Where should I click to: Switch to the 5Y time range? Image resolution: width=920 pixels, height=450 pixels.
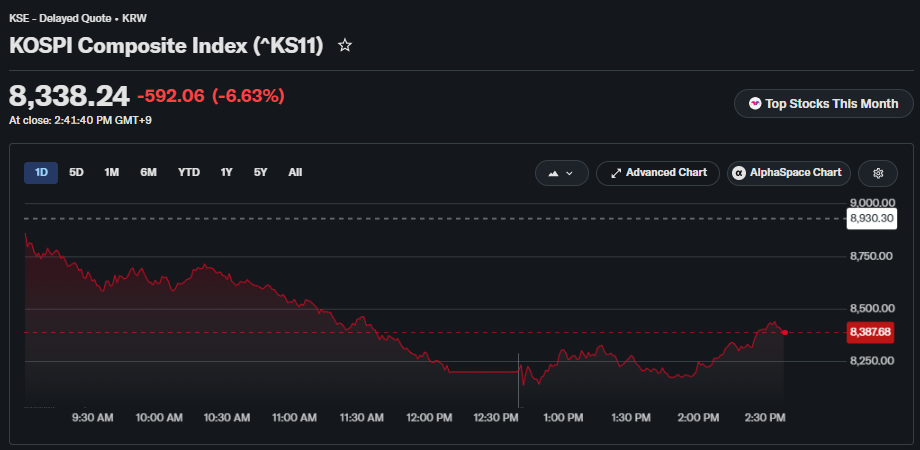[261, 172]
